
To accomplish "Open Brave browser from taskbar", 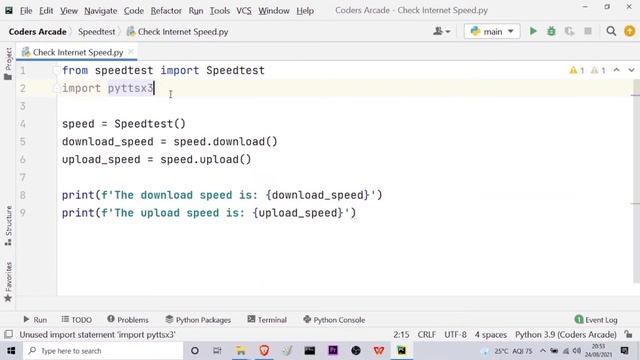I will click(x=264, y=351).
